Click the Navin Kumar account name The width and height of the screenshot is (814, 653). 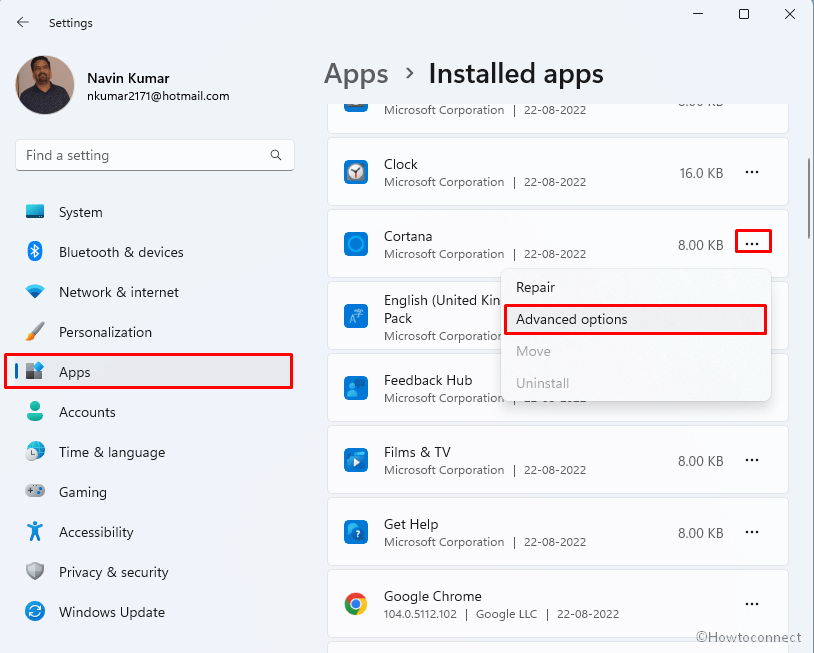click(x=128, y=78)
